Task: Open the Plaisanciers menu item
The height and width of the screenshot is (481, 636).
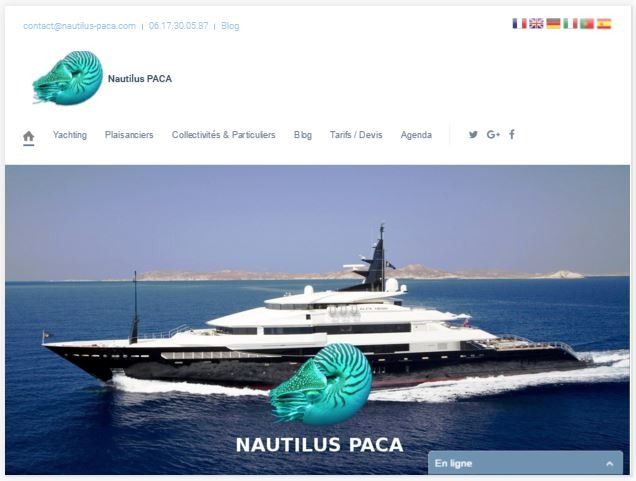Action: [x=129, y=135]
